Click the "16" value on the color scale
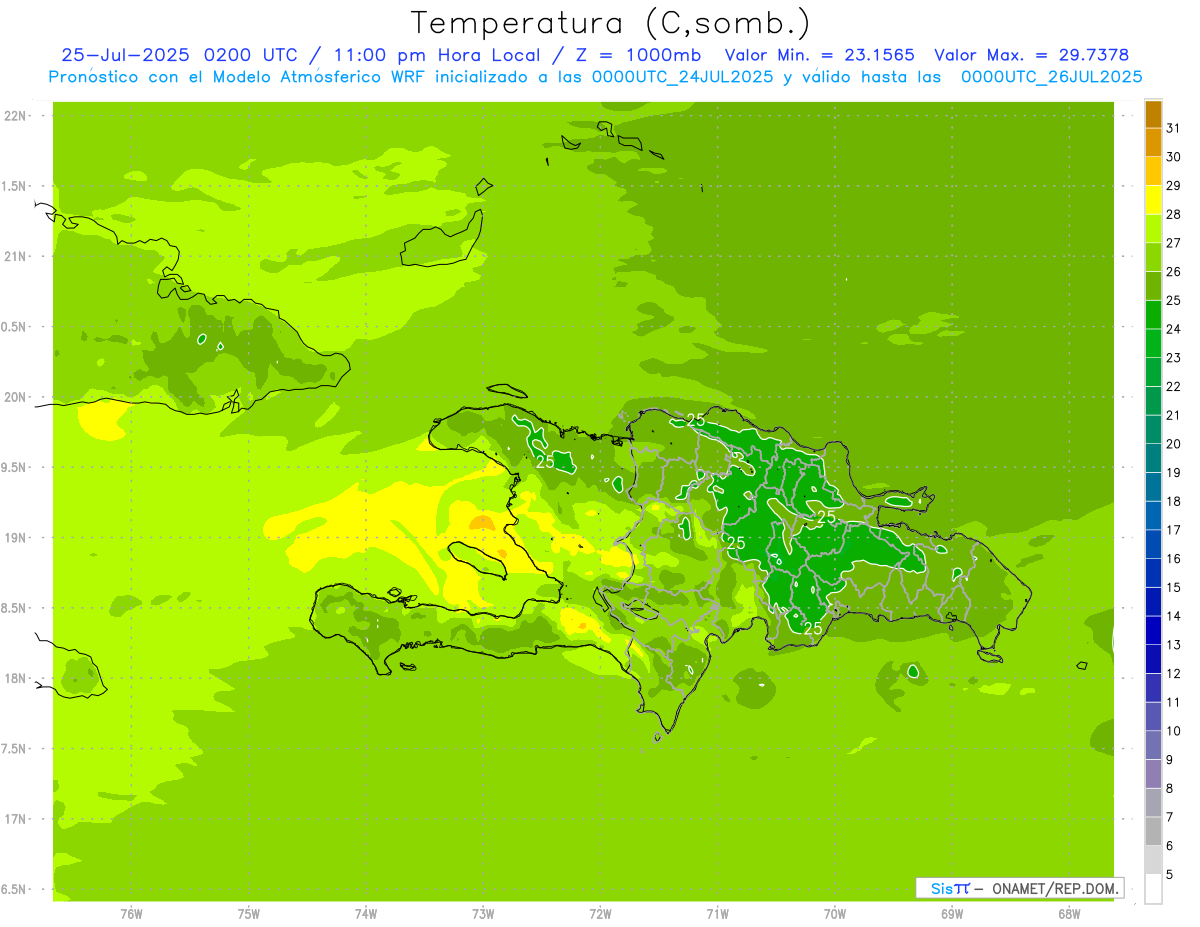Viewport: 1200px width, 927px height. tap(1174, 559)
